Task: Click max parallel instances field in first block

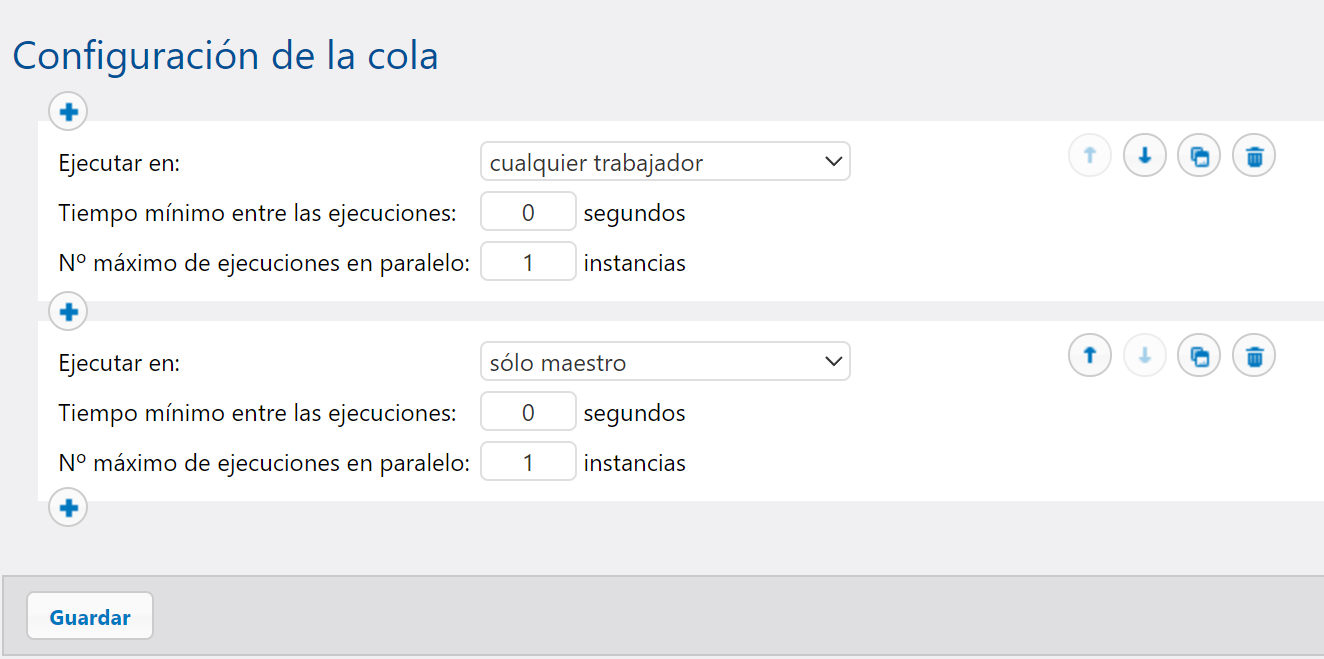Action: [528, 263]
